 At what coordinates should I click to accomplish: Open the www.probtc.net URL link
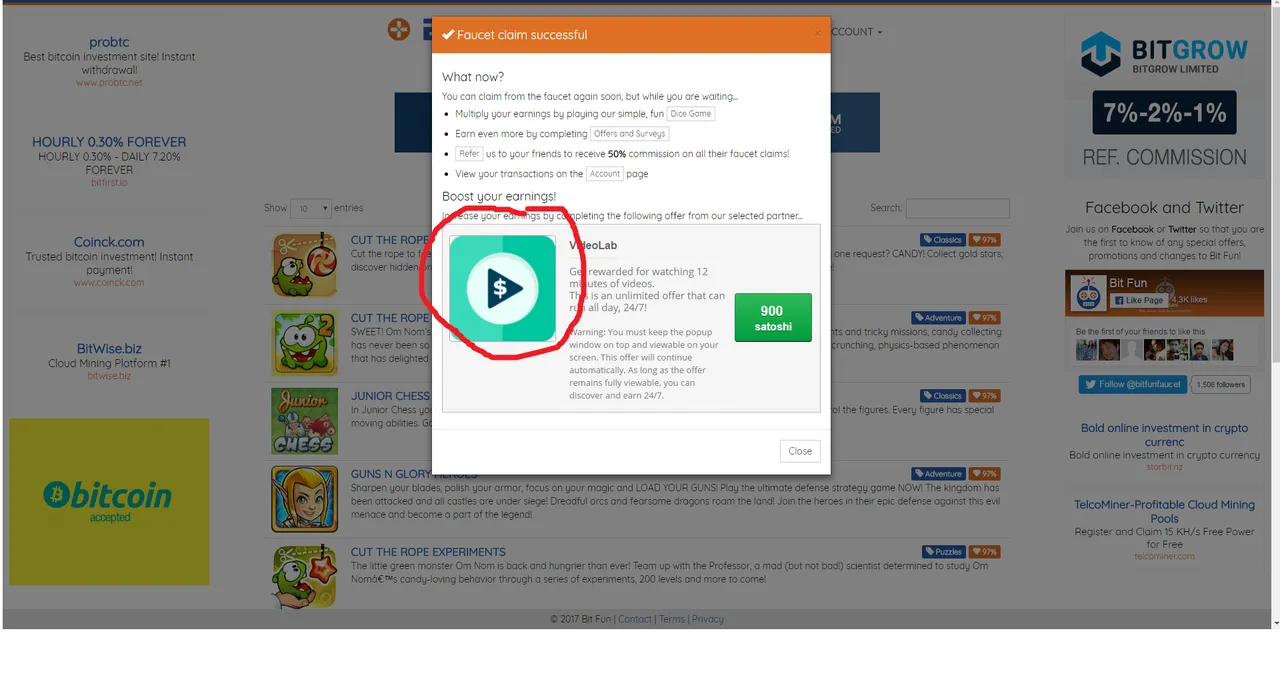109,83
